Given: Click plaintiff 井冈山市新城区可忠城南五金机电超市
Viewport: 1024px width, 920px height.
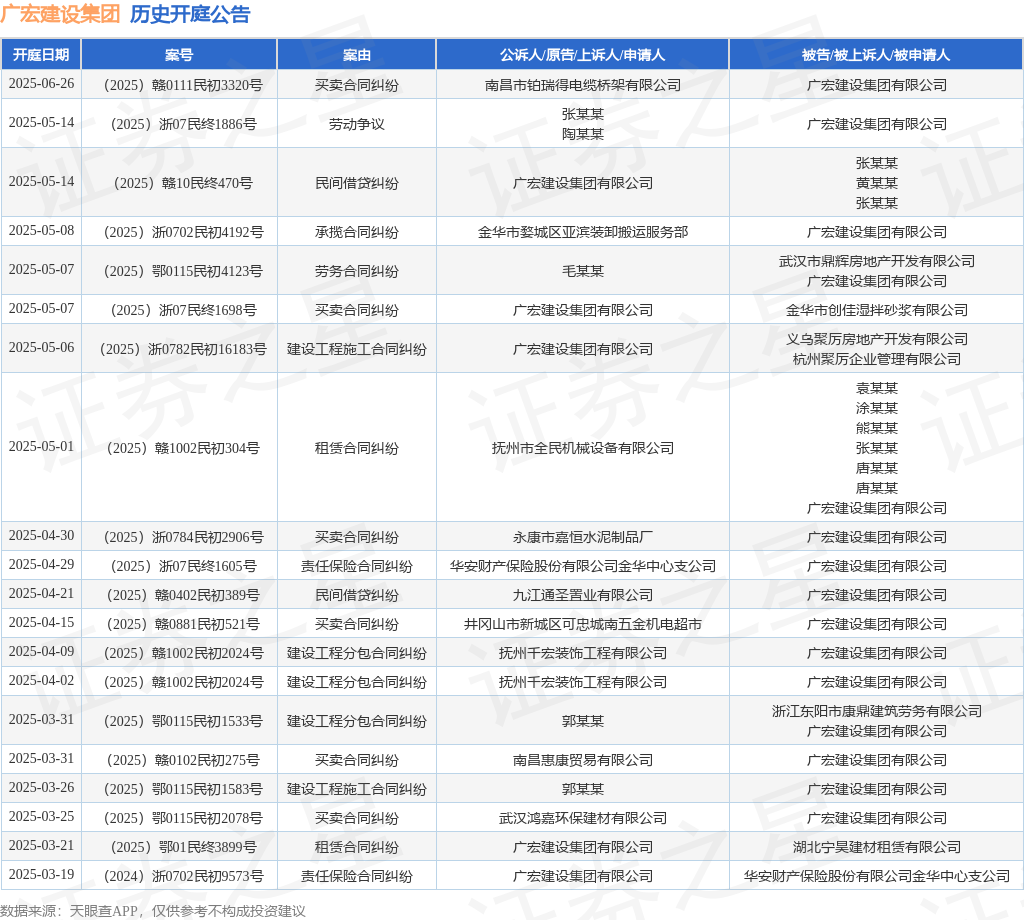Looking at the screenshot, I should (x=583, y=624).
